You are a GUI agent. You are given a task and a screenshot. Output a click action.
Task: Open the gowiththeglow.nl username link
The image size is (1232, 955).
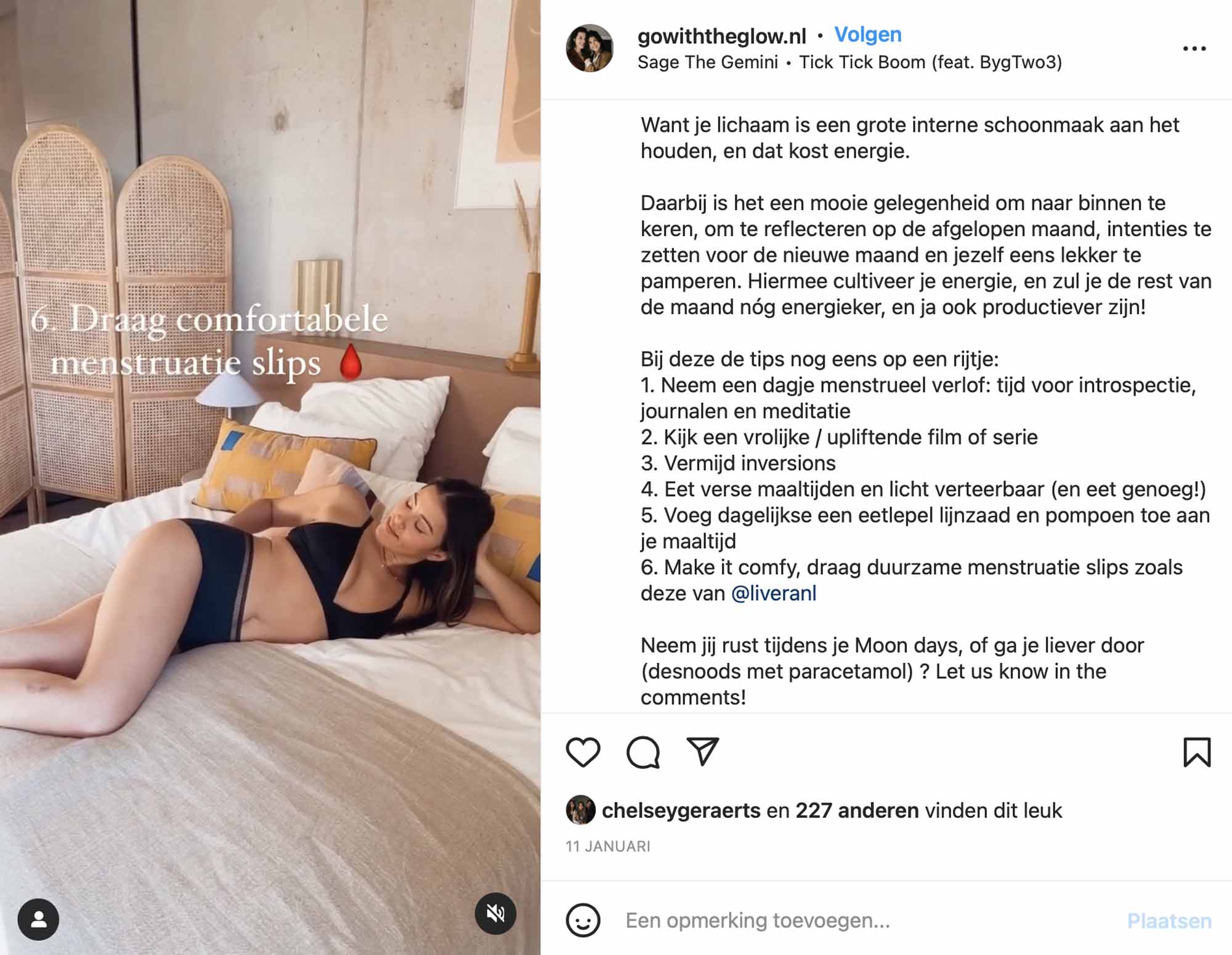tap(721, 36)
